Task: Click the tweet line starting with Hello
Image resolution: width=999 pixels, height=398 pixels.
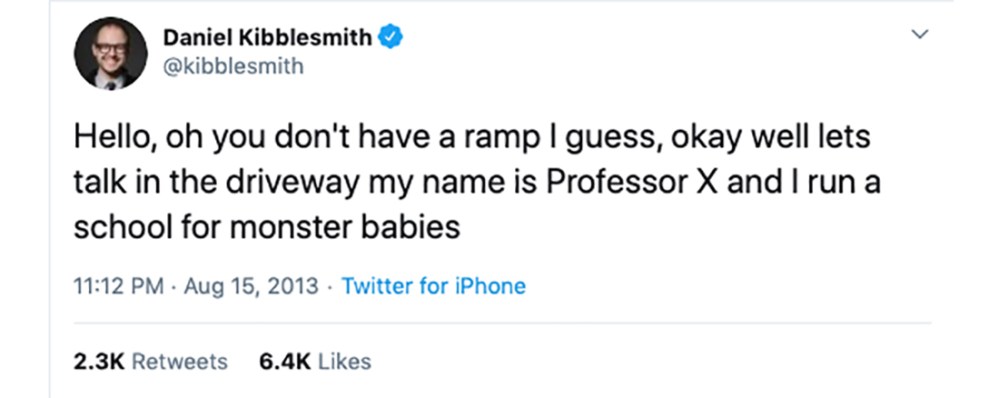Action: pyautogui.click(x=472, y=138)
